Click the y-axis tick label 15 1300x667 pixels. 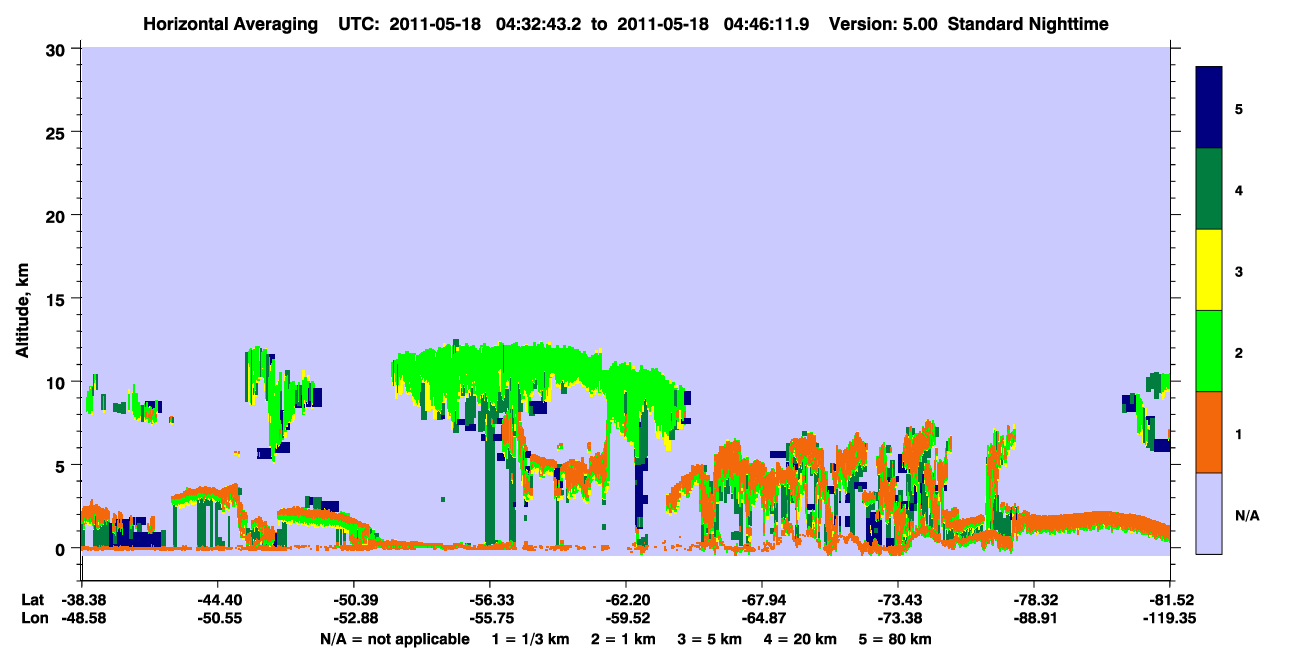58,298
